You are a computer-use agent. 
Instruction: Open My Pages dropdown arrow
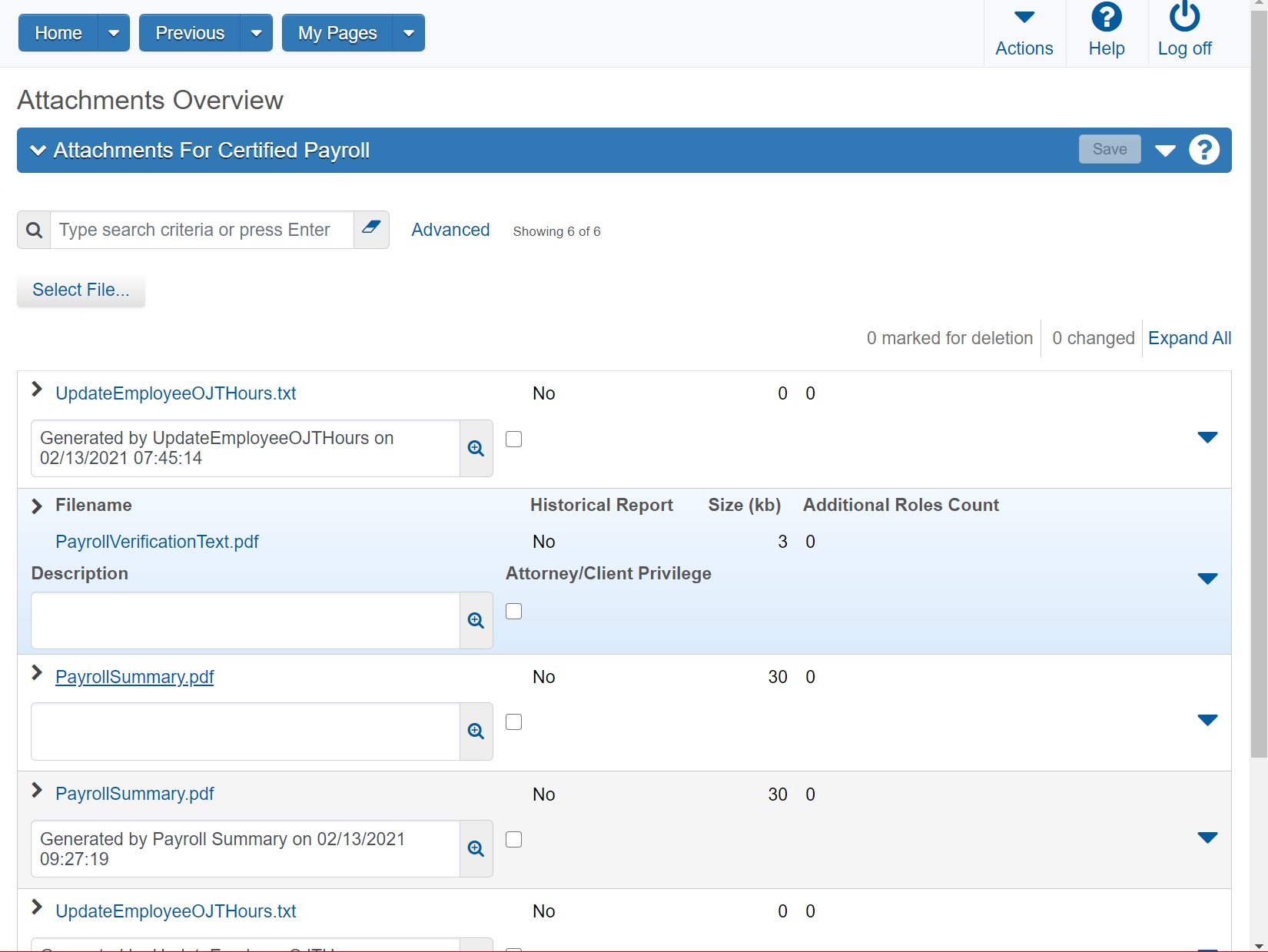coord(409,33)
